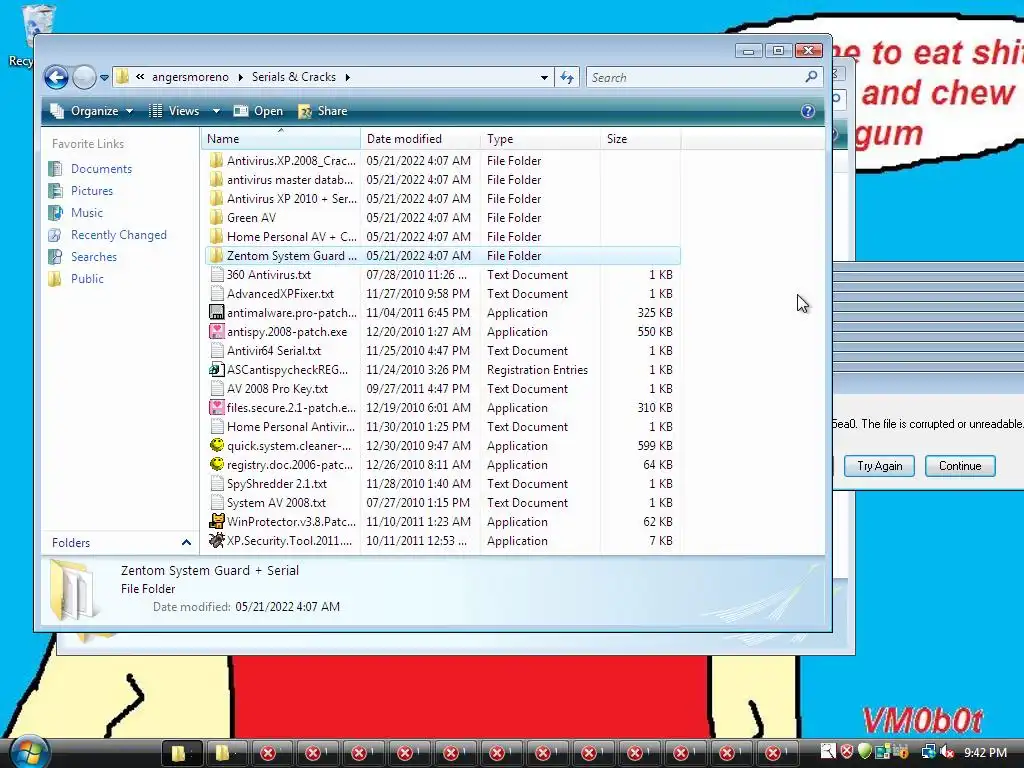This screenshot has height=768, width=1024.
Task: Select the SpyShredder 2.1.txt file icon
Action: point(216,484)
